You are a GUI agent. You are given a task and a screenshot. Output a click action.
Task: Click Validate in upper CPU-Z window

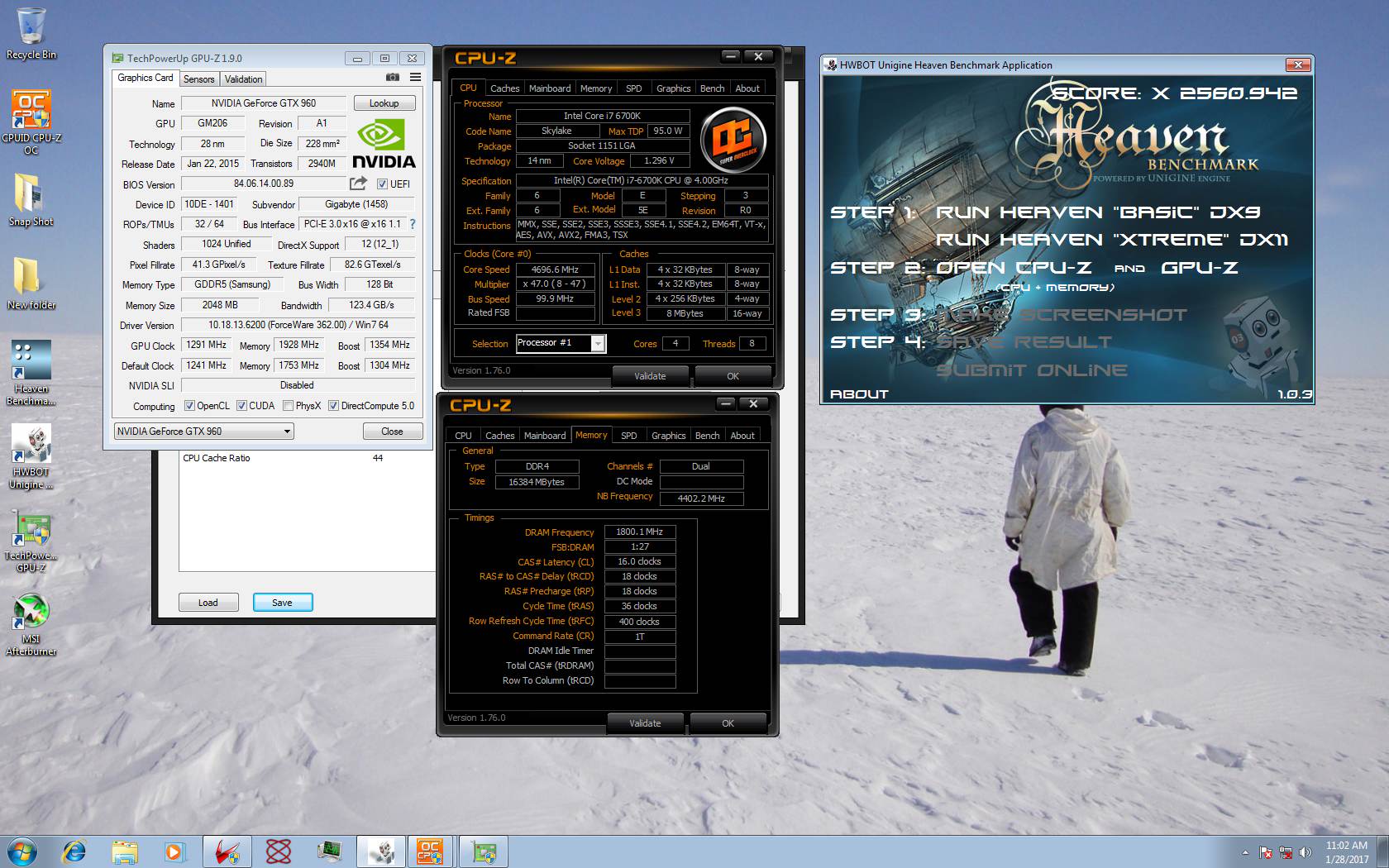point(650,376)
